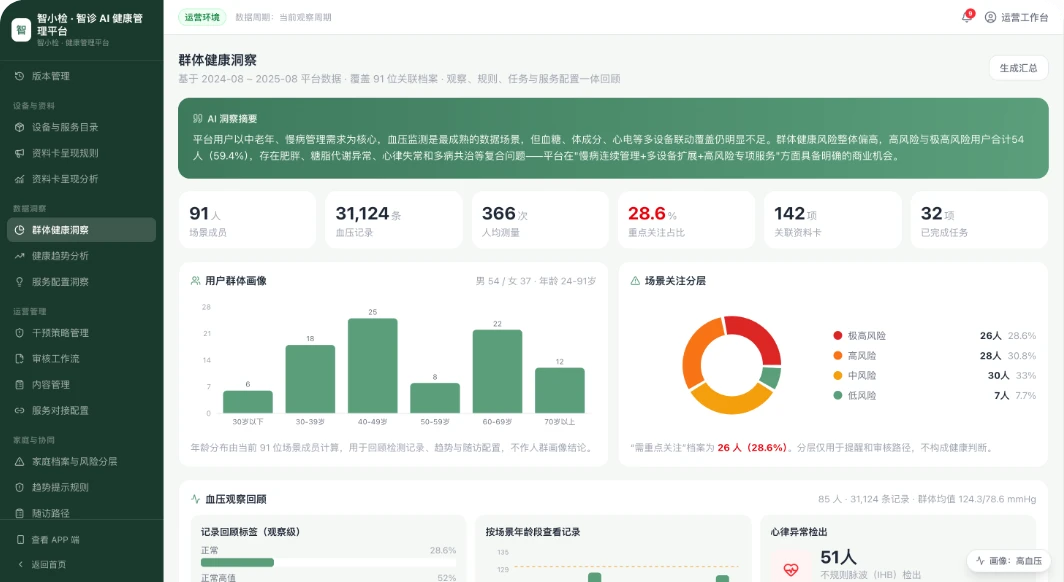Click the 版本管理 history icon
The image size is (1064, 582).
coord(19,76)
